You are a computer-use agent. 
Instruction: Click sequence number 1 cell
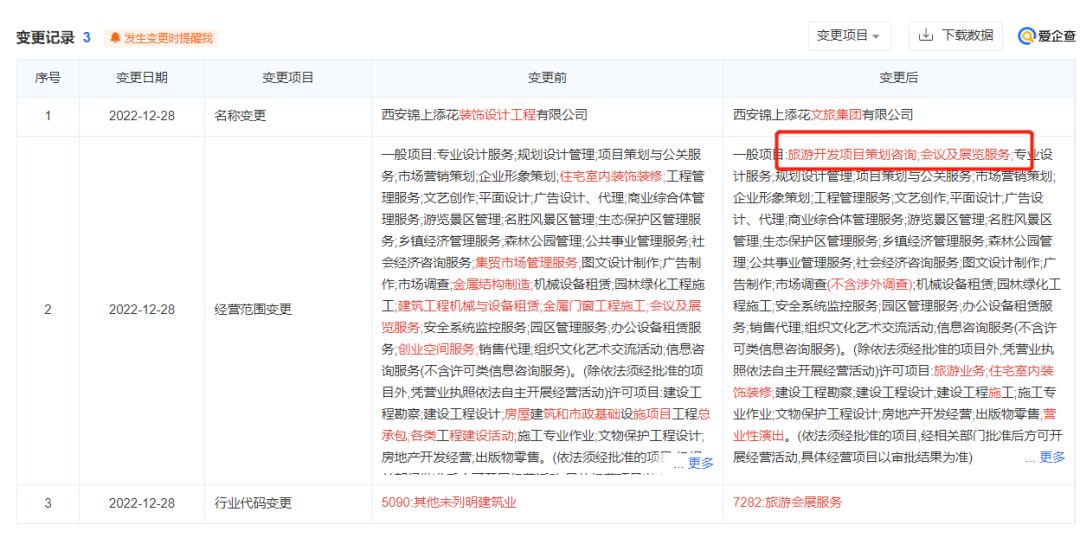[x=48, y=116]
